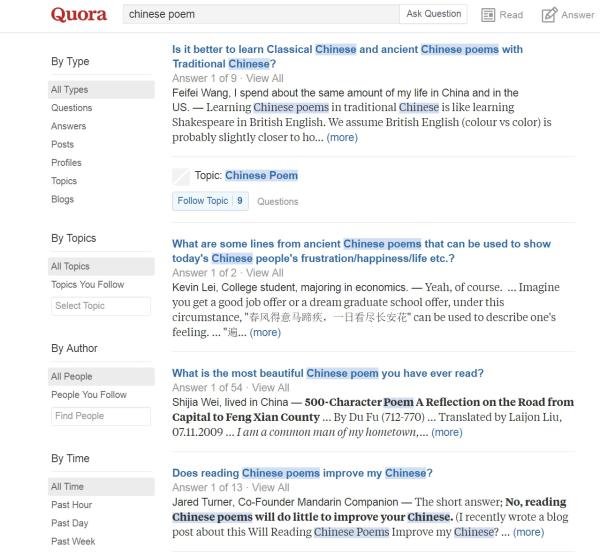
Task: Click the search box with "chinese poem"
Action: point(258,15)
